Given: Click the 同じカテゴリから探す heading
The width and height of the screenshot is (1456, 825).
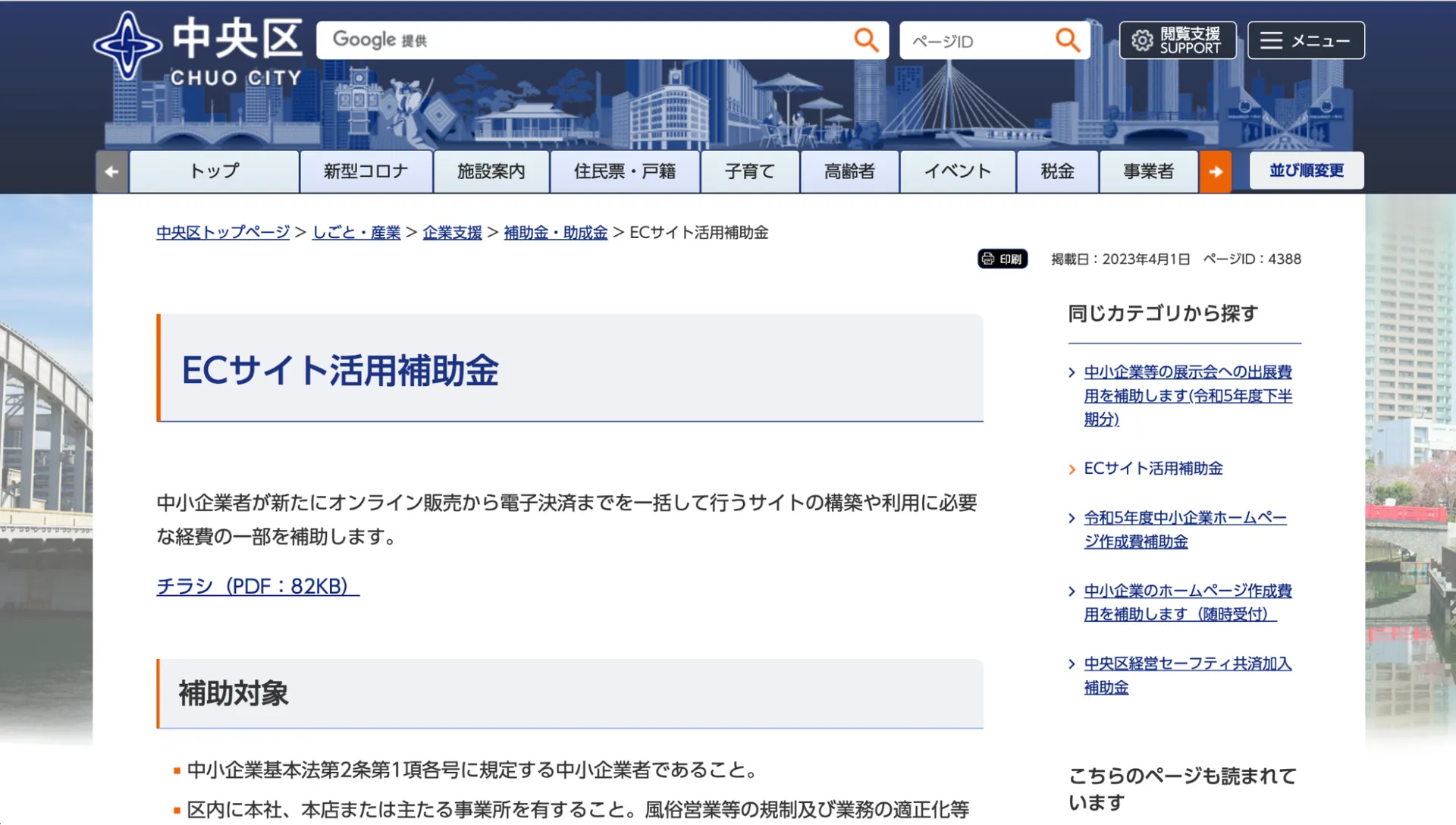Looking at the screenshot, I should tap(1163, 313).
